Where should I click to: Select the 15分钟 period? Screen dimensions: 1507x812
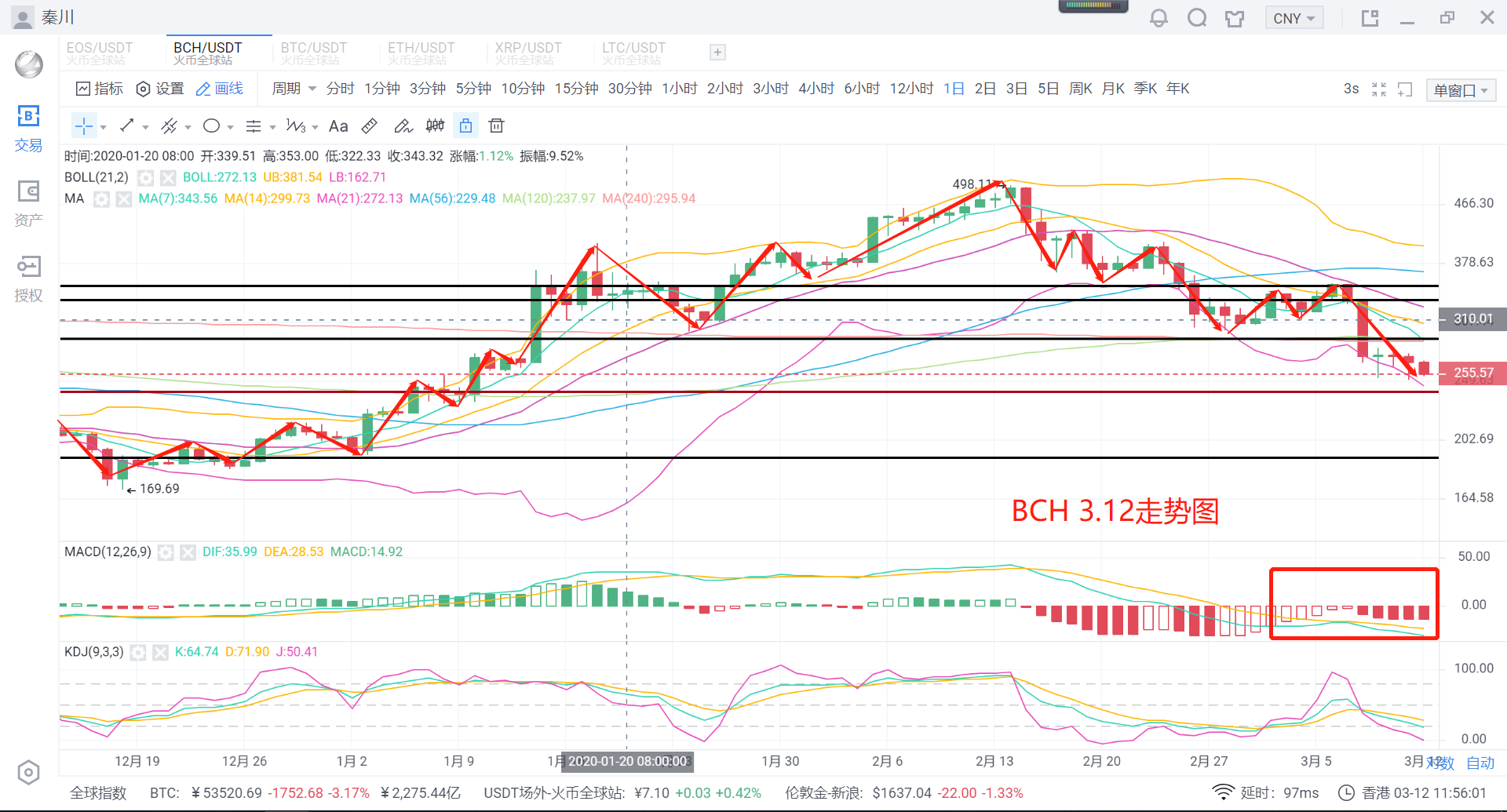pyautogui.click(x=577, y=89)
